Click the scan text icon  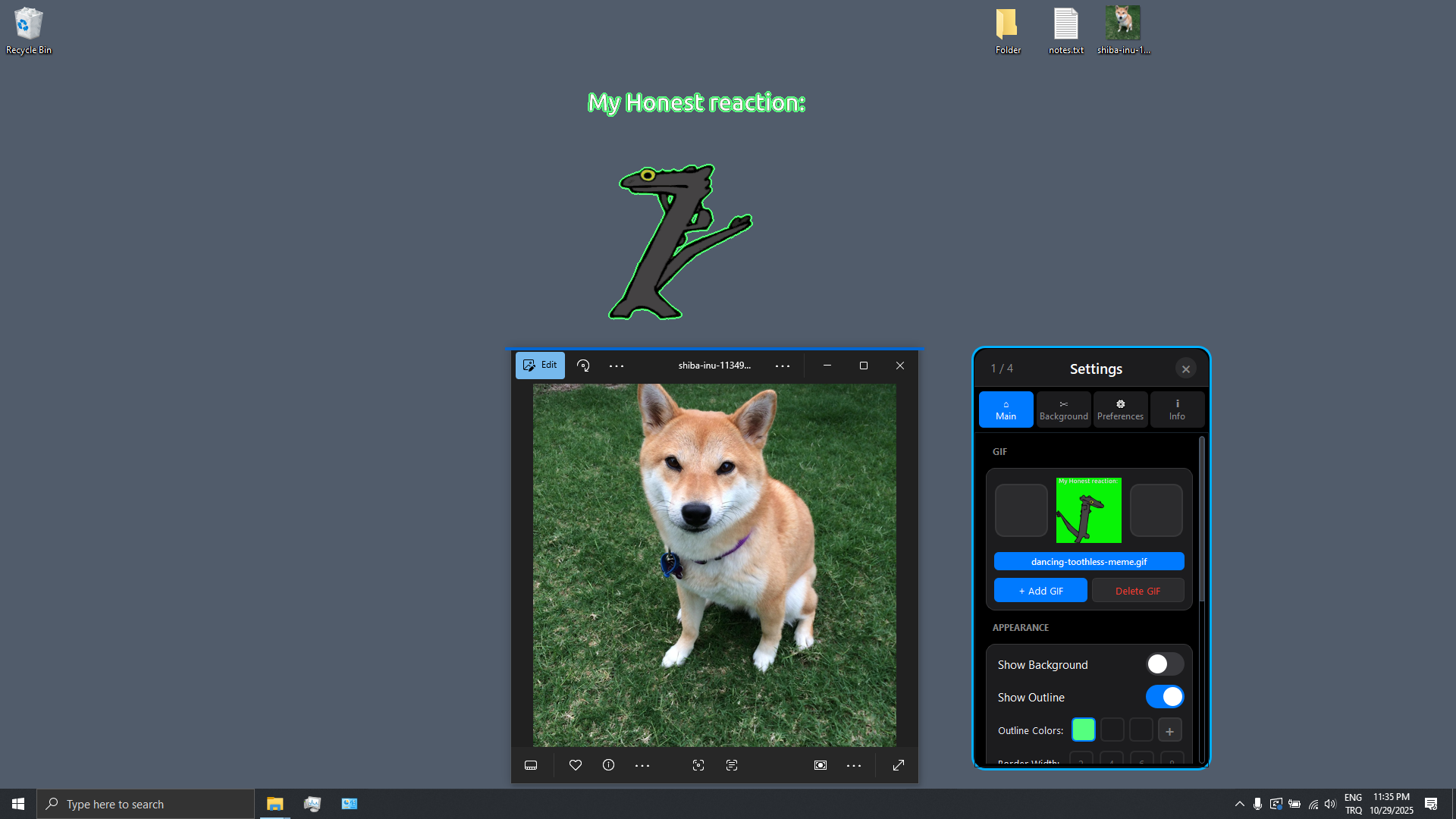point(732,765)
